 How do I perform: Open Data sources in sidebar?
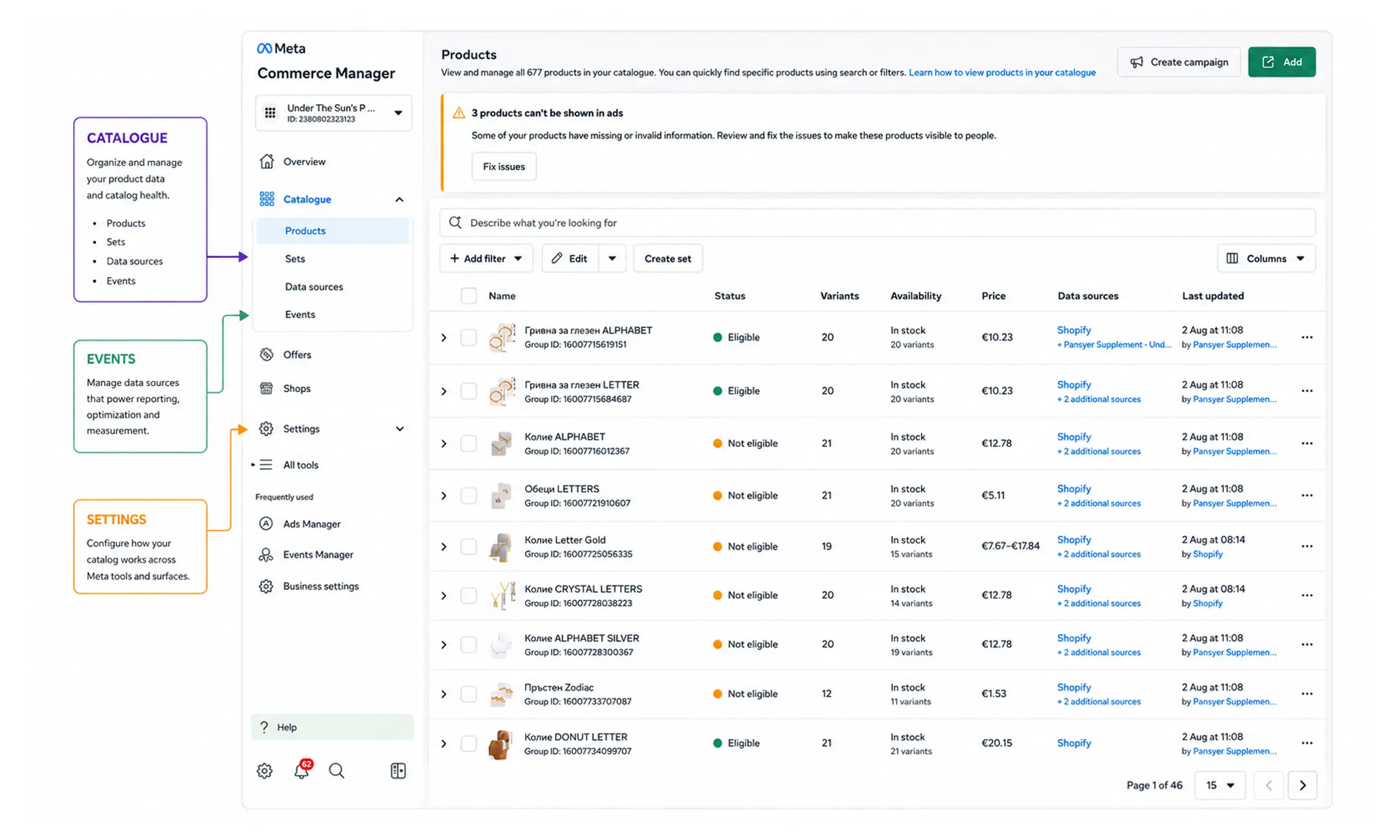[314, 286]
